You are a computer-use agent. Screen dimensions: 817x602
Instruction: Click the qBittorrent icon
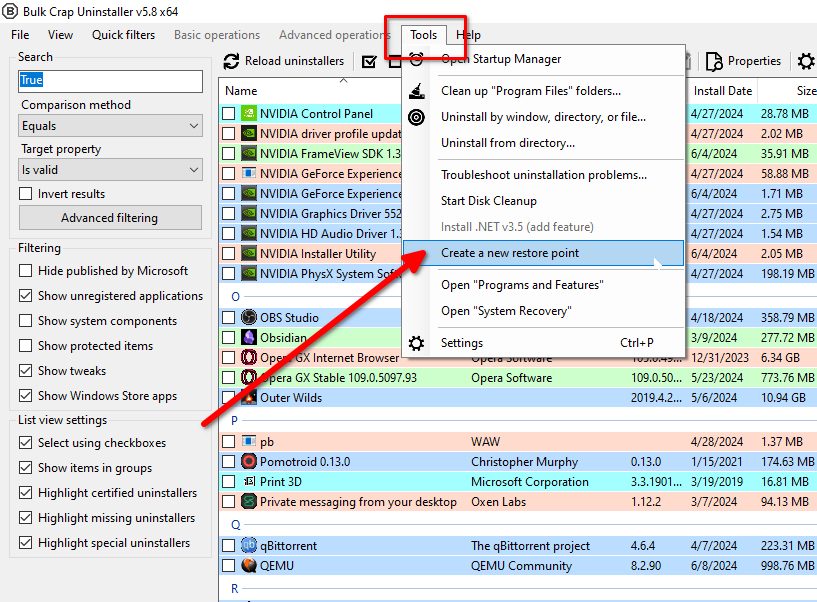click(x=249, y=546)
